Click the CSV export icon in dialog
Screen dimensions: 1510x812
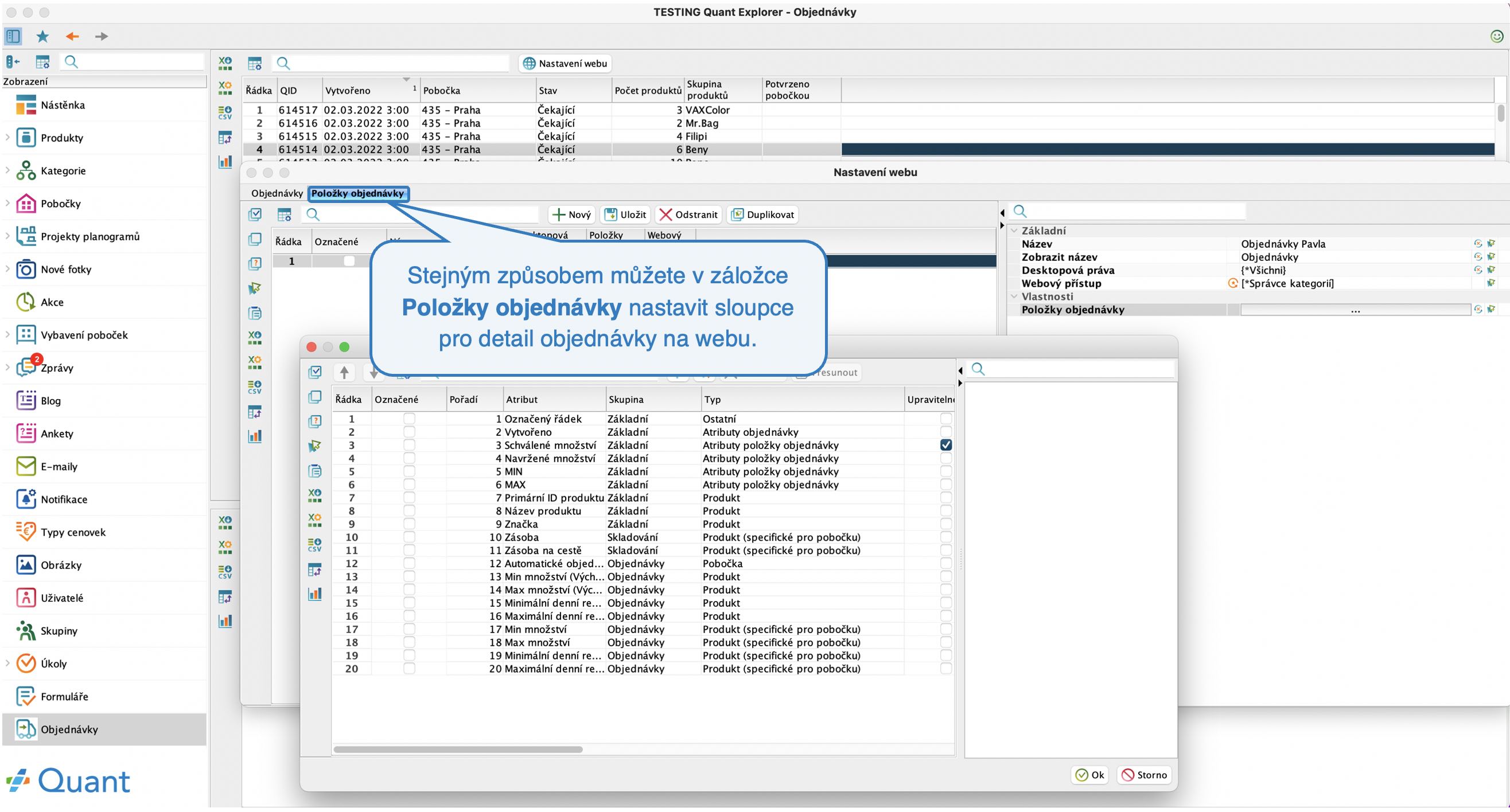315,545
